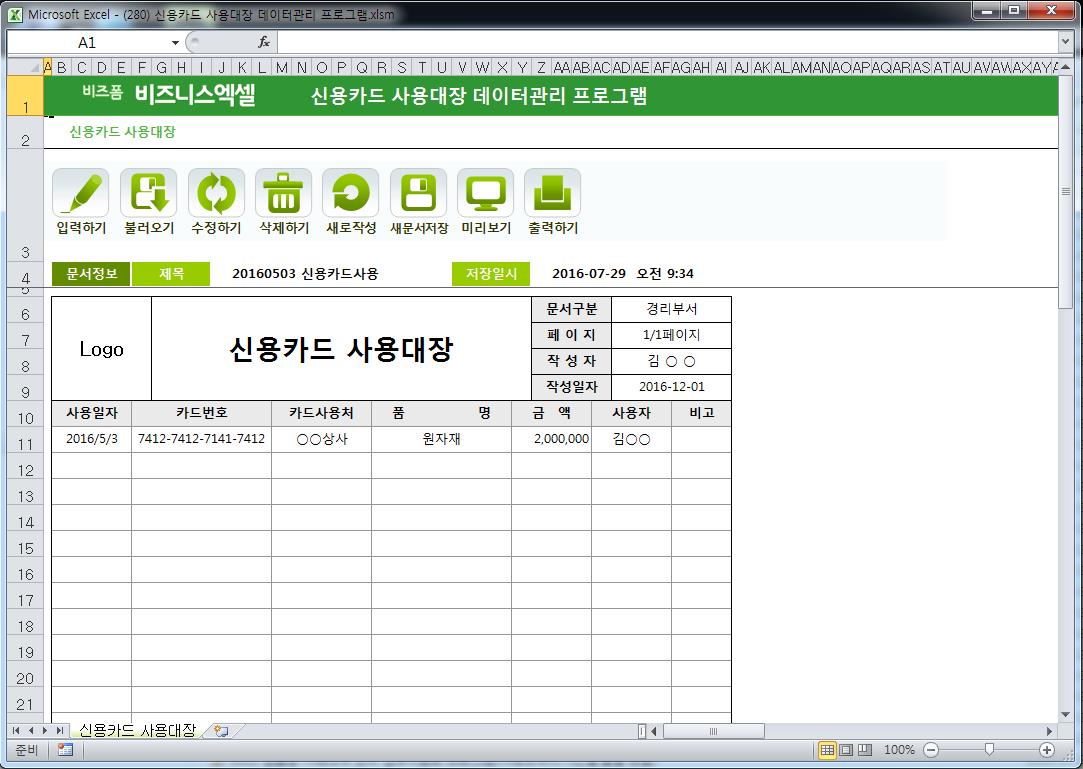Click the 불러오기 load icon

(x=148, y=193)
